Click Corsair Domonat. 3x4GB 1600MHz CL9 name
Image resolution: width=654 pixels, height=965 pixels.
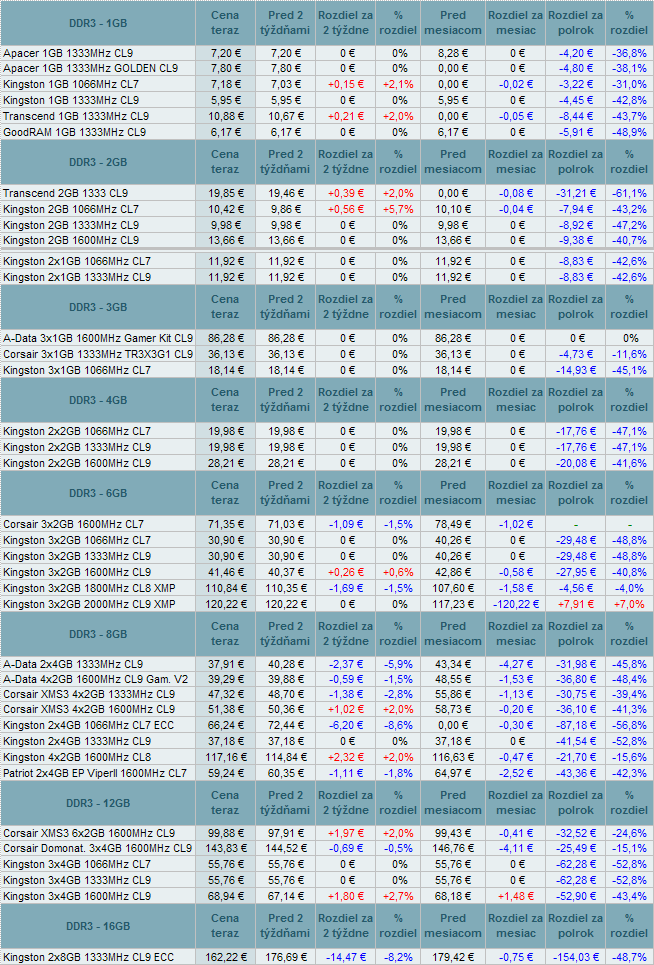tap(97, 848)
